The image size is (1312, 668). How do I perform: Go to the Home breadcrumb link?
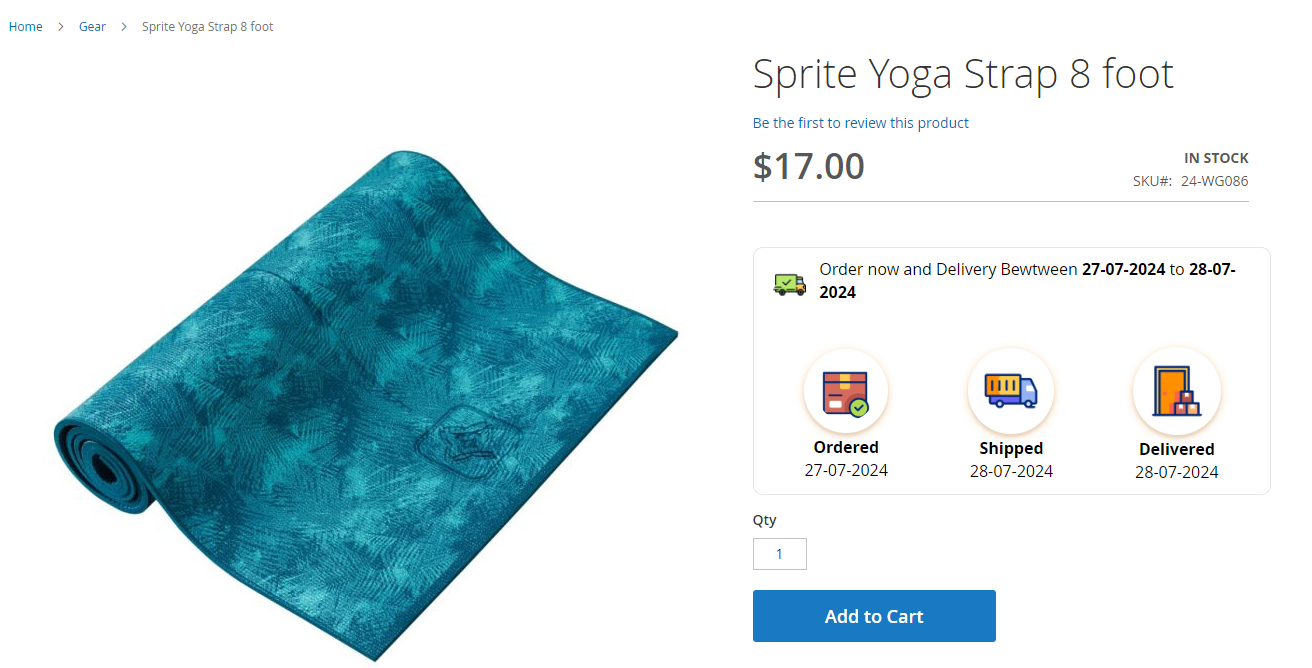pyautogui.click(x=26, y=27)
